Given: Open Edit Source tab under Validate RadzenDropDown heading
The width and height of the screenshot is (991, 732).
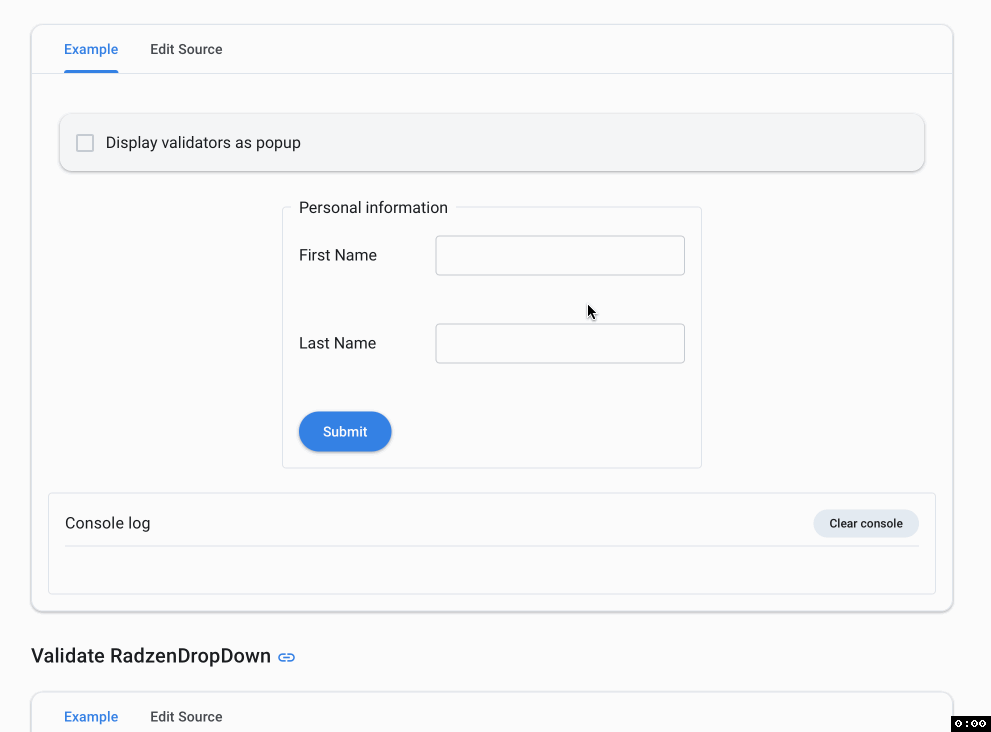Looking at the screenshot, I should point(186,717).
